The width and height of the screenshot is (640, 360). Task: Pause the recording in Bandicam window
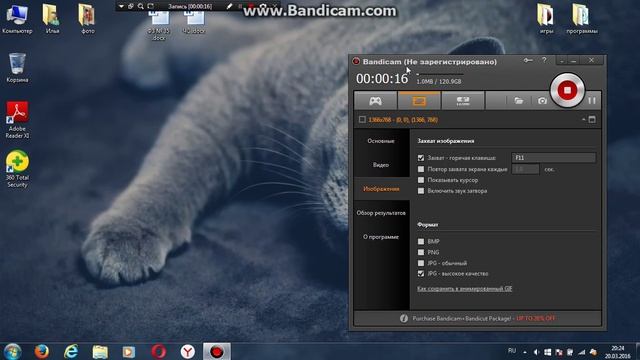click(592, 100)
